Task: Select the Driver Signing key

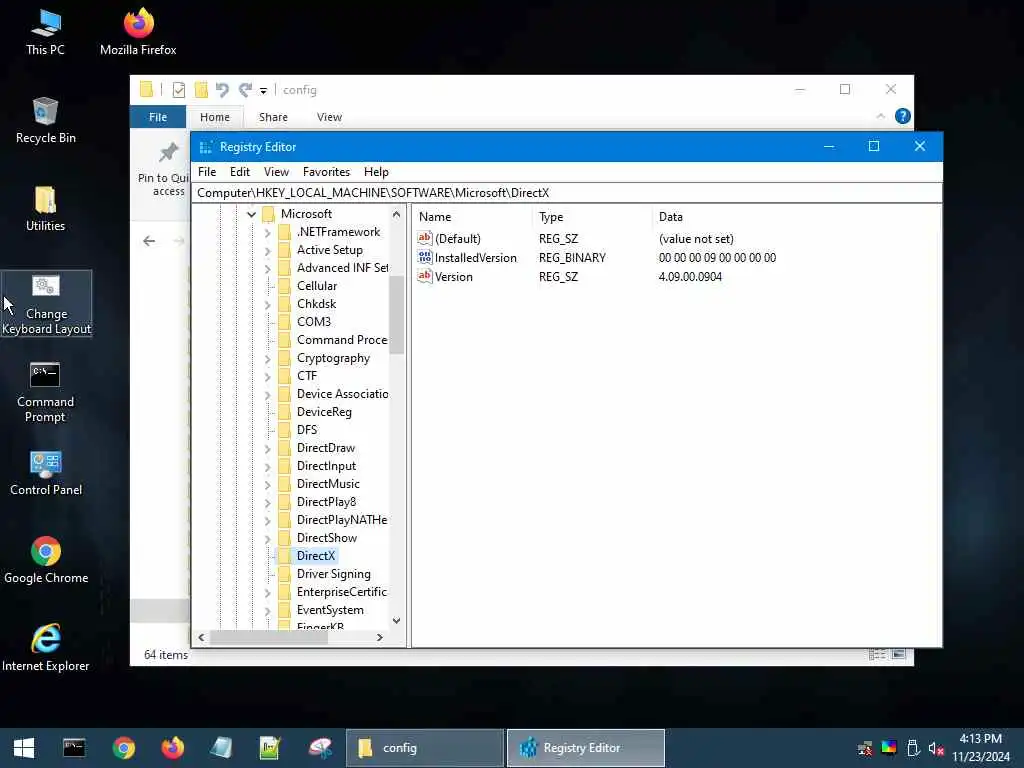Action: 333,574
